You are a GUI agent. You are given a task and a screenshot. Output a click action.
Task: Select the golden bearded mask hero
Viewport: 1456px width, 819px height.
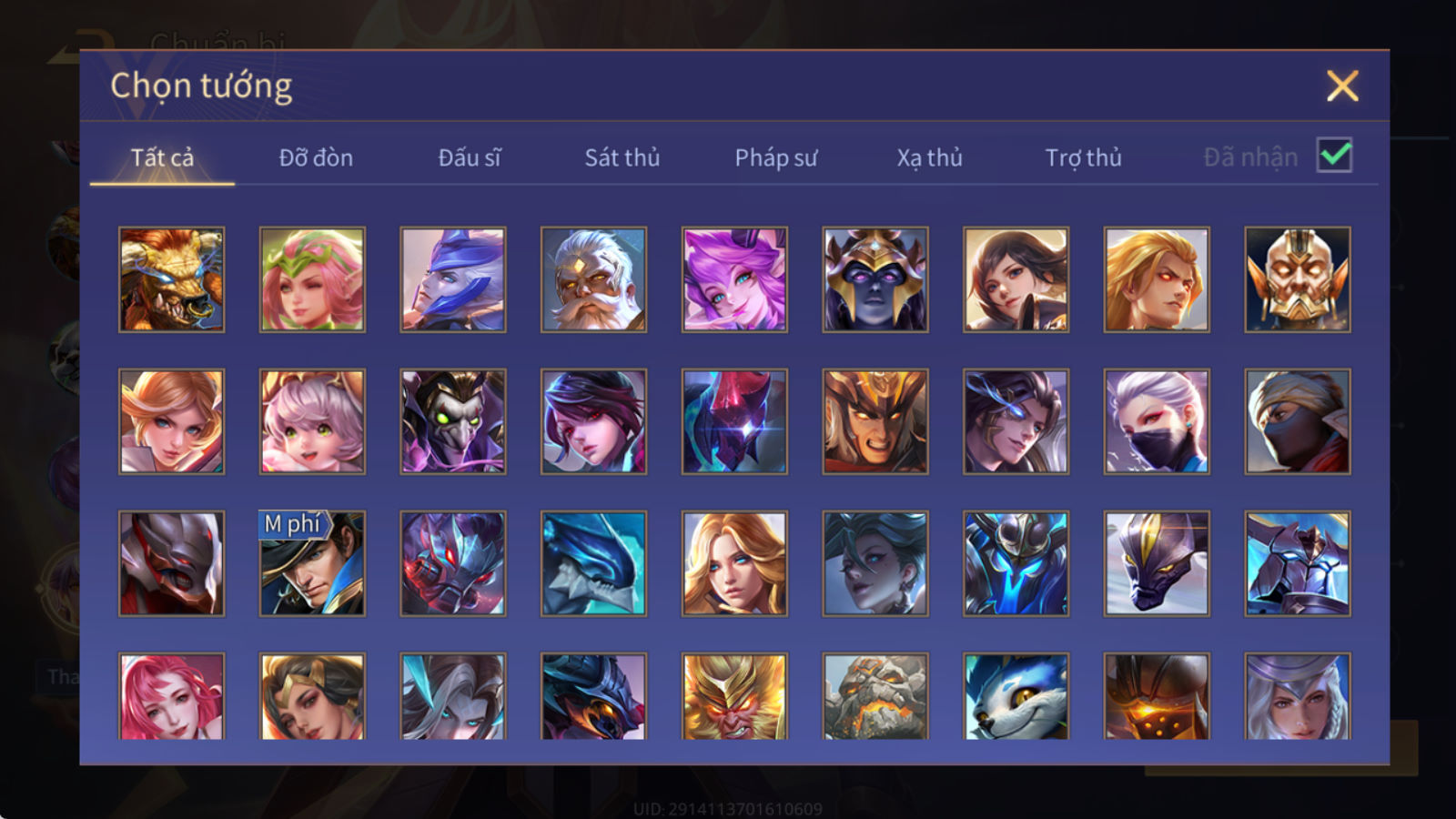[1298, 279]
